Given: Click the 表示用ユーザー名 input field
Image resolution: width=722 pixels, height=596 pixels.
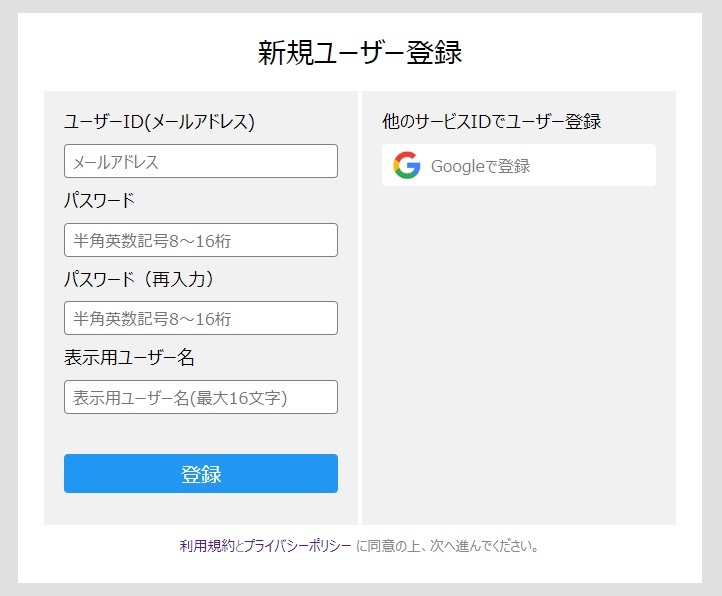Looking at the screenshot, I should pyautogui.click(x=201, y=397).
